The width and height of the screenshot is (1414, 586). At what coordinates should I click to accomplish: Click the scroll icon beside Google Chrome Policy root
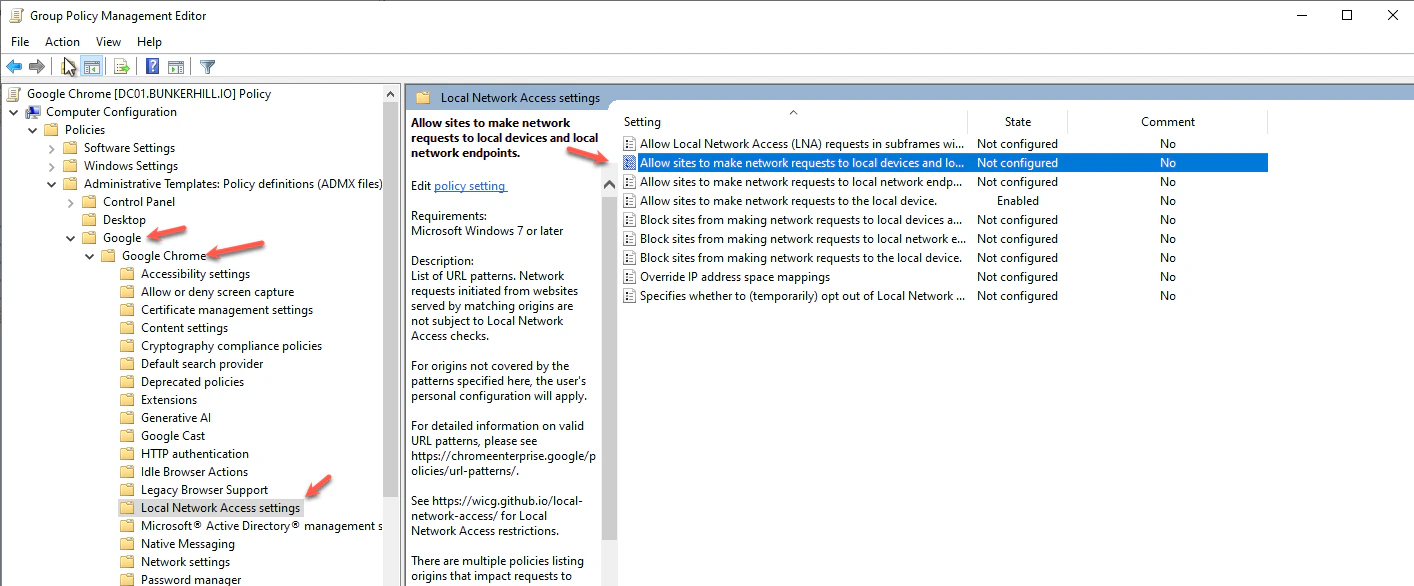click(14, 94)
